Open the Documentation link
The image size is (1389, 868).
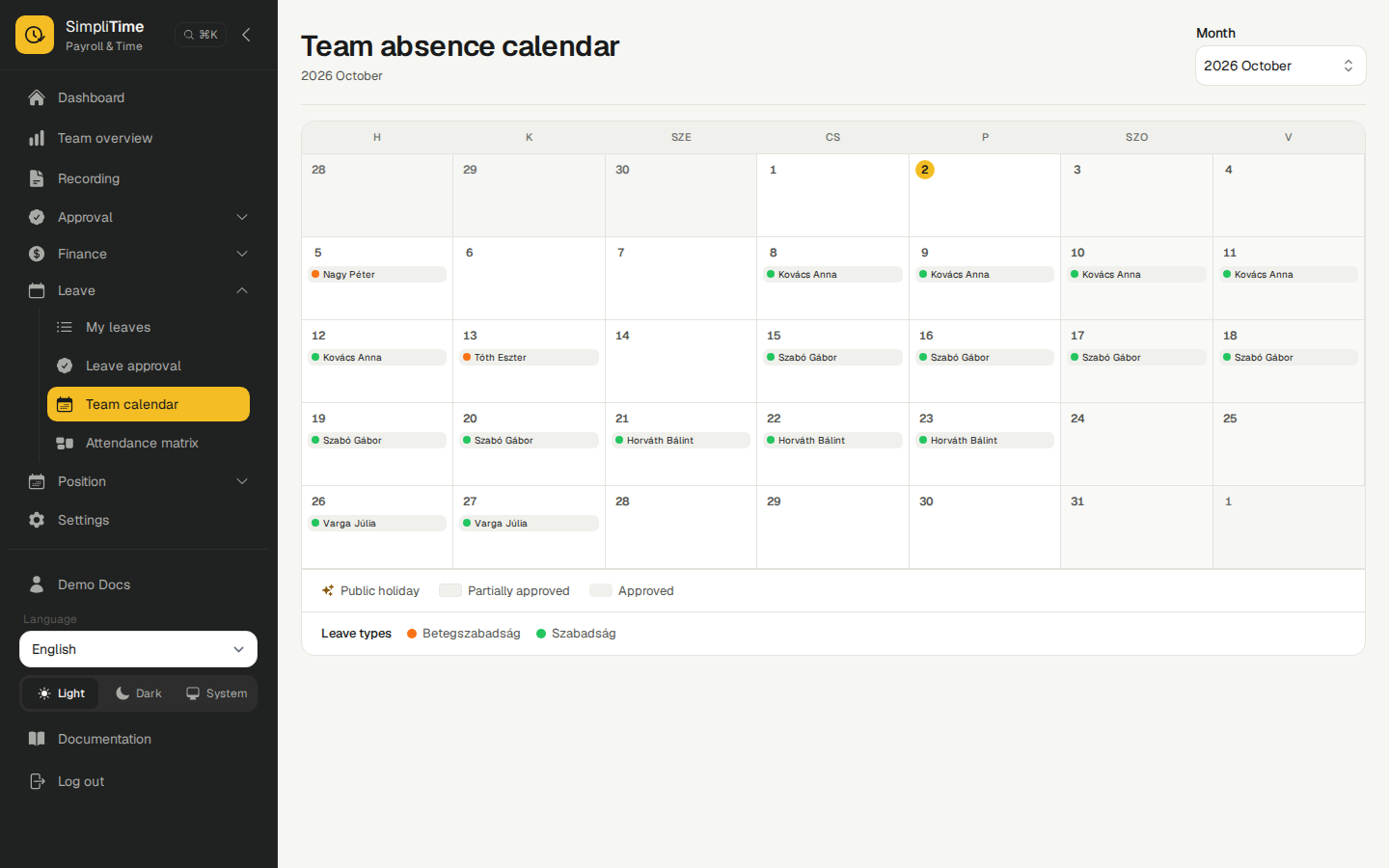coord(138,739)
